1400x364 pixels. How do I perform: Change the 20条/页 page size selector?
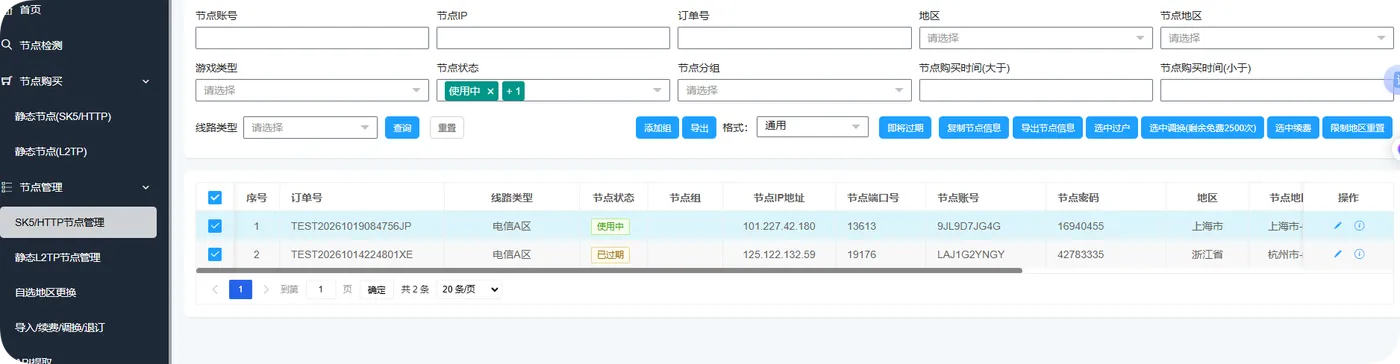click(469, 289)
